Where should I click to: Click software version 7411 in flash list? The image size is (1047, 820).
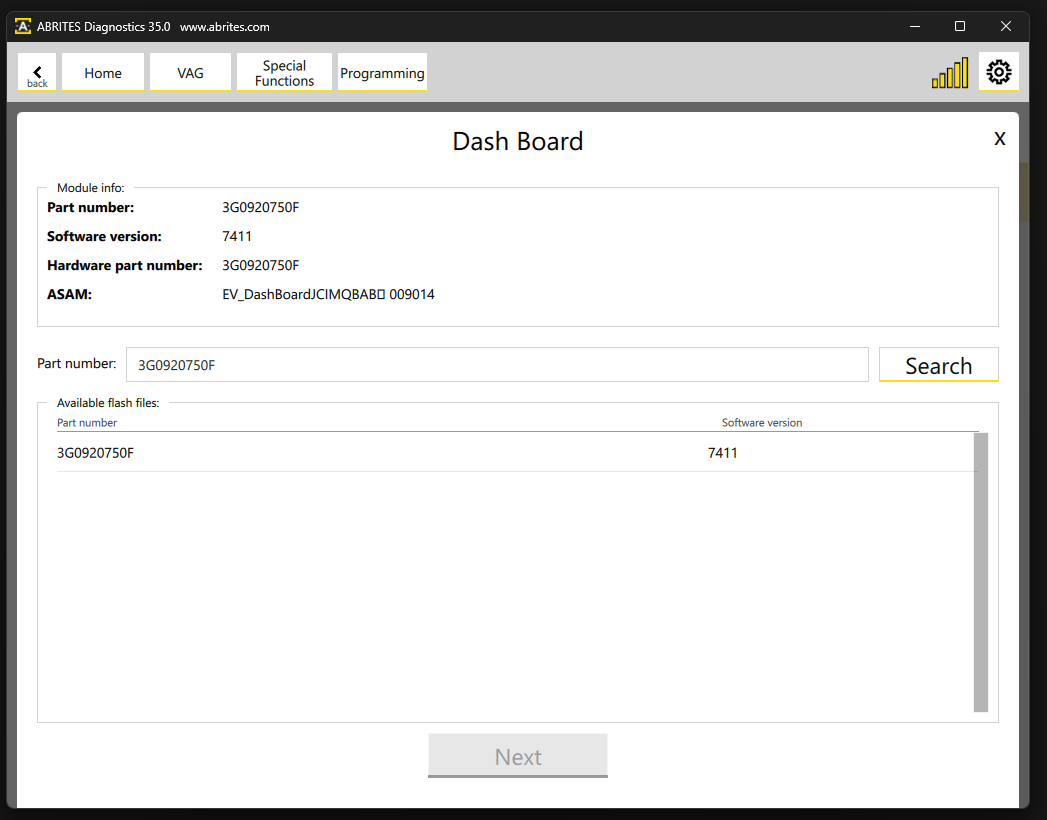722,453
